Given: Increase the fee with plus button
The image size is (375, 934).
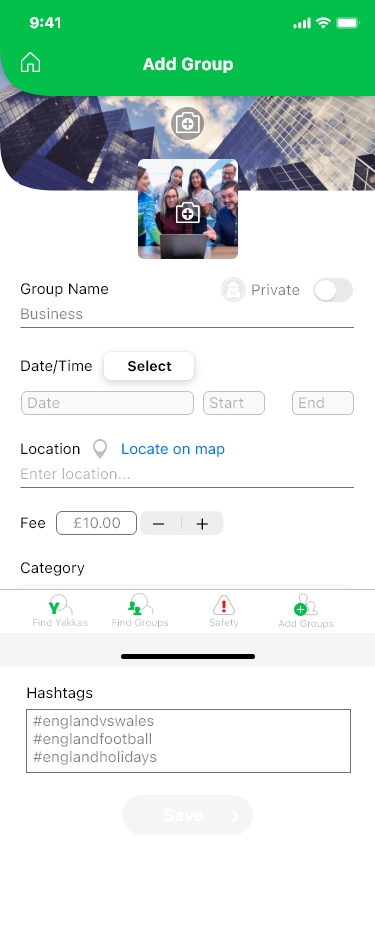Looking at the screenshot, I should click(x=202, y=524).
